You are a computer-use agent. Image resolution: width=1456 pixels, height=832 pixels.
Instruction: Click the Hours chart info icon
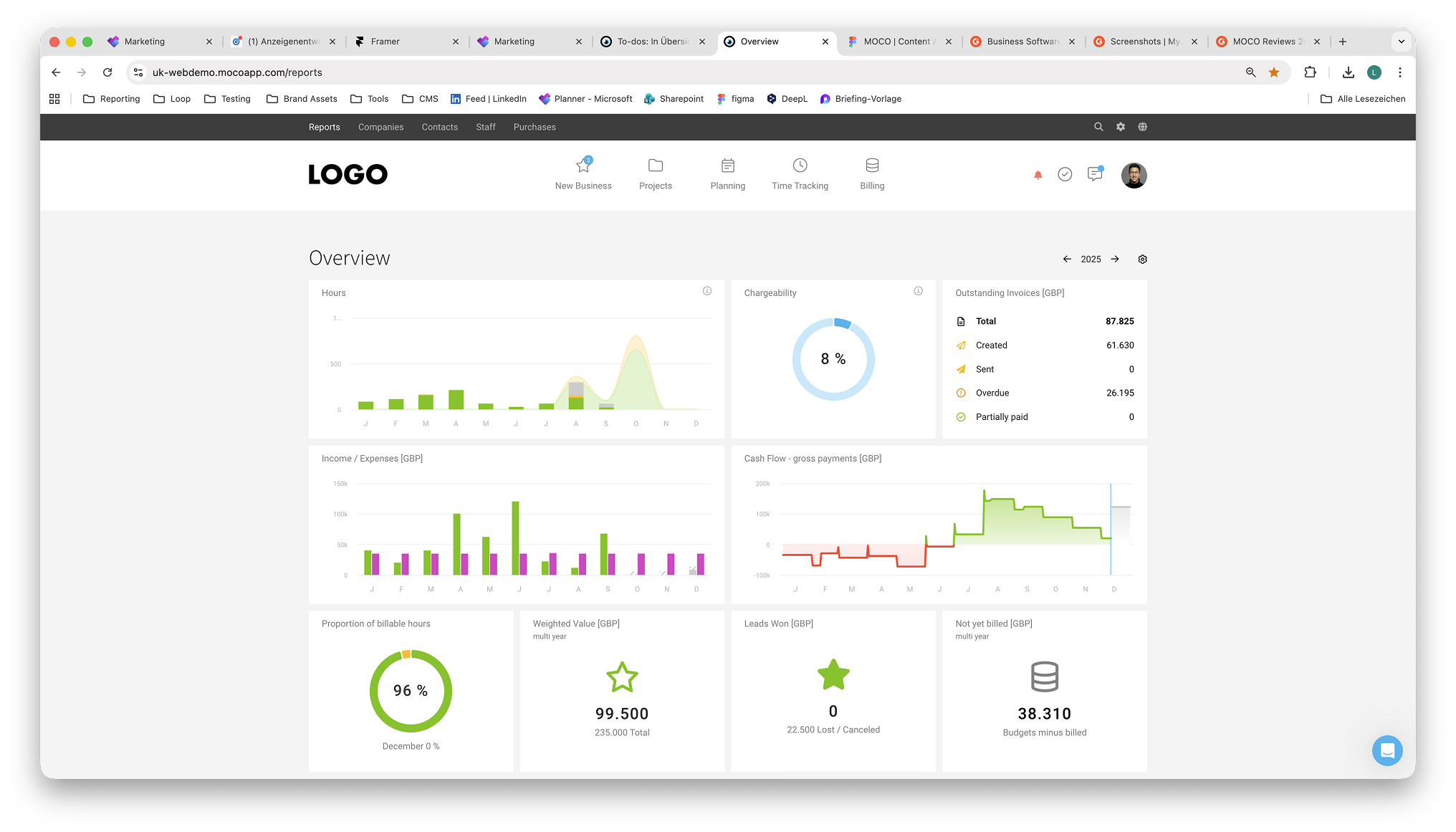point(707,291)
